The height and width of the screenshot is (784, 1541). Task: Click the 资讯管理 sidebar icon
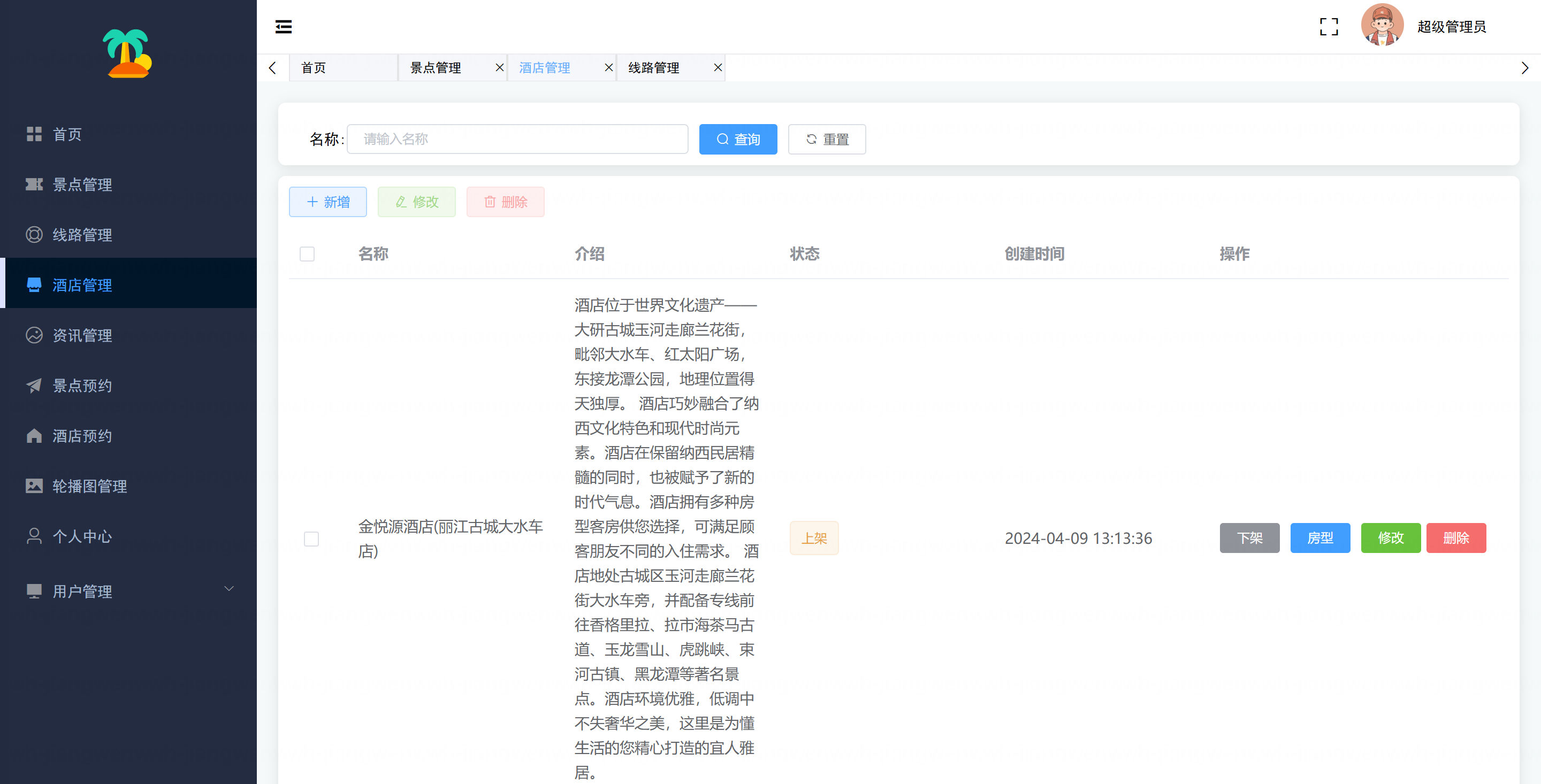pyautogui.click(x=34, y=335)
